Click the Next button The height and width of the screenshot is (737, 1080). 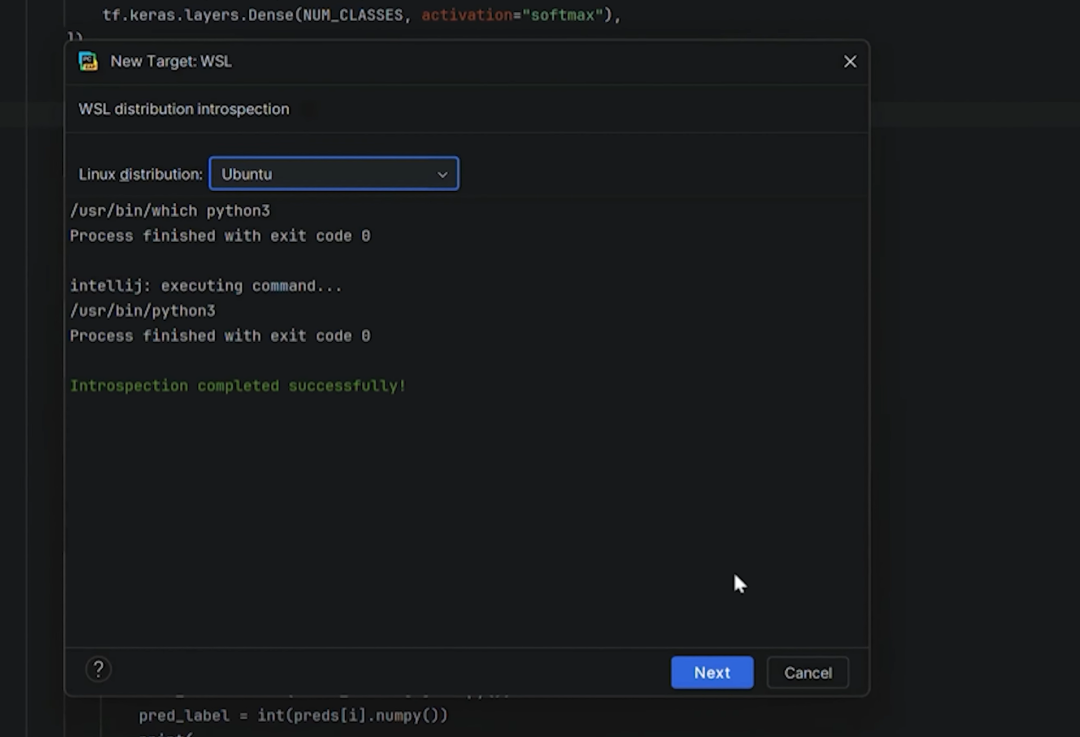coord(712,672)
